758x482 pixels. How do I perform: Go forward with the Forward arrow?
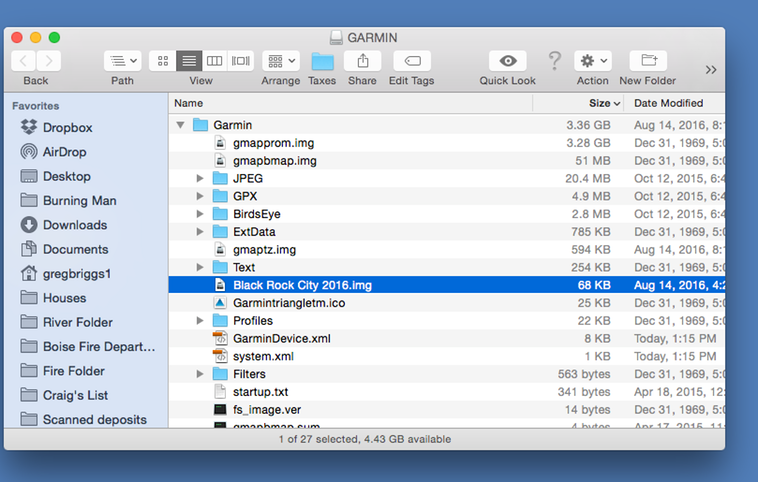49,61
